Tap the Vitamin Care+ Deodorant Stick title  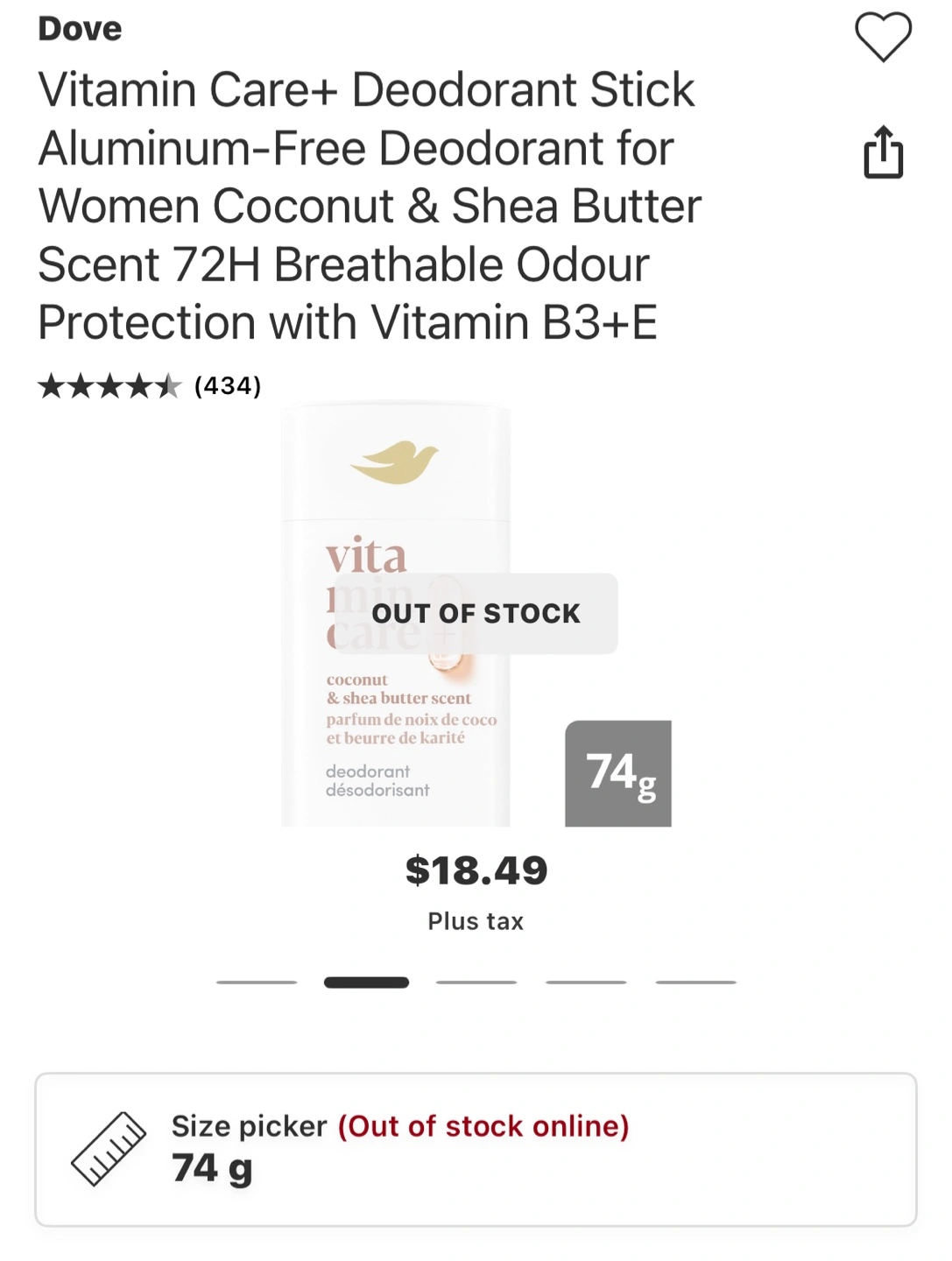[x=368, y=206]
